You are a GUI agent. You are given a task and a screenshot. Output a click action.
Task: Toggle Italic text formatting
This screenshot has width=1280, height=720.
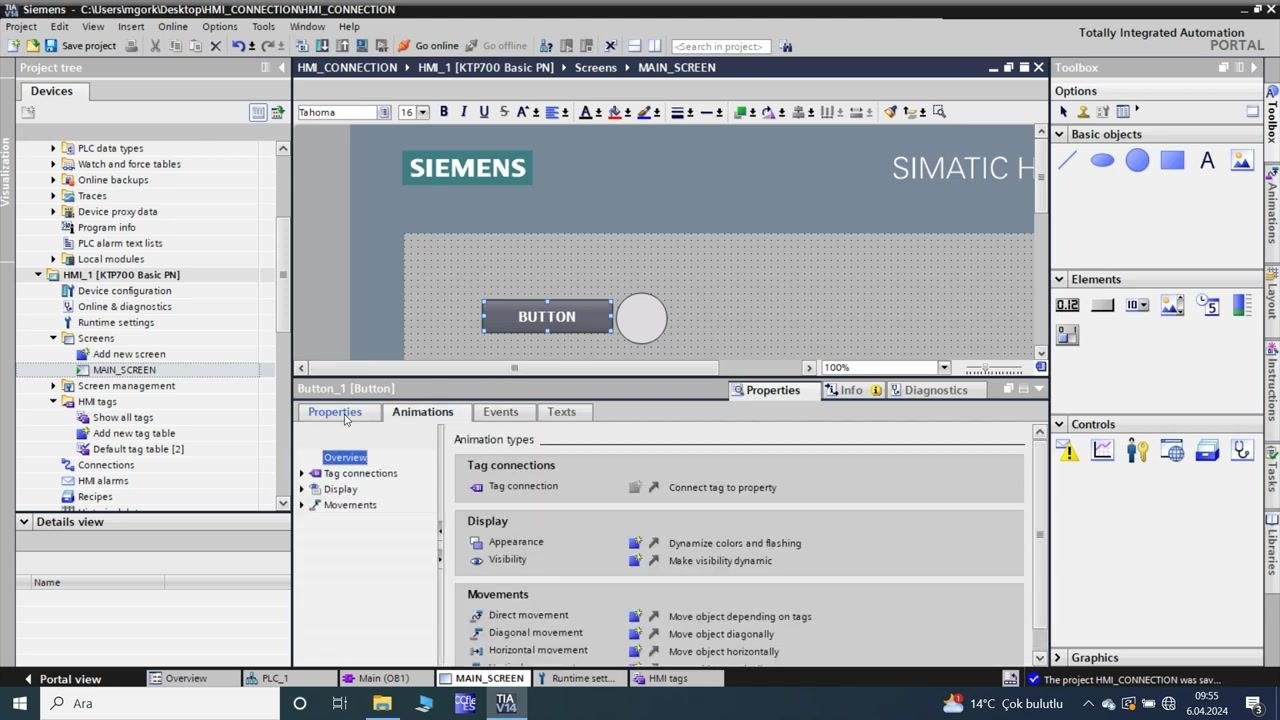point(464,112)
